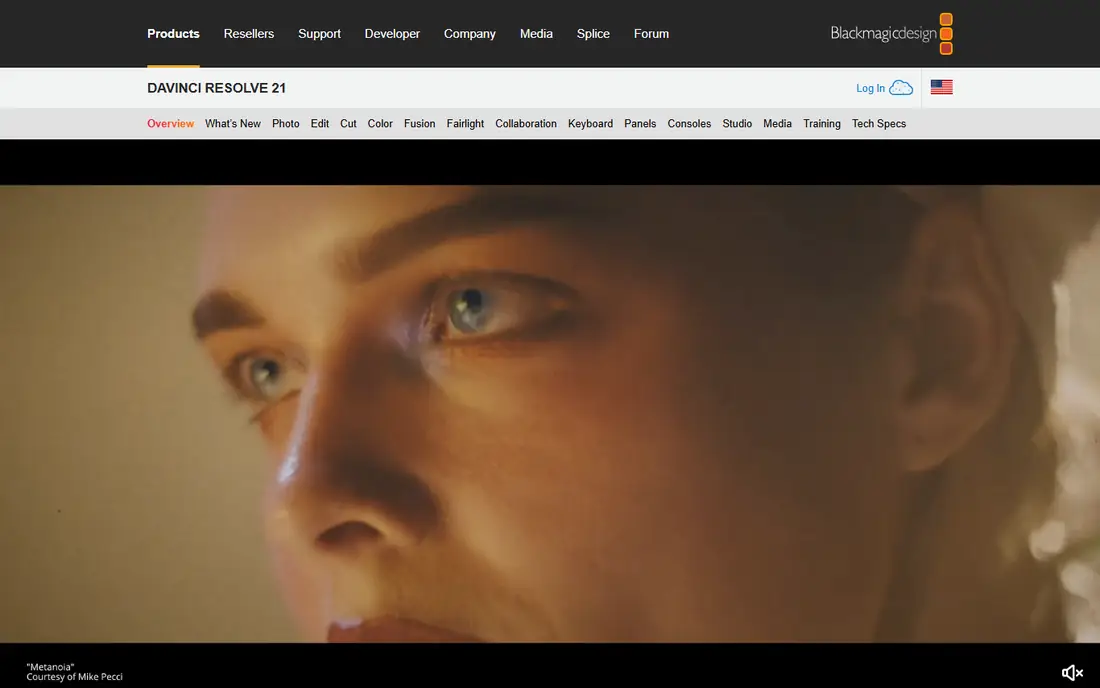Open the Studio tab
This screenshot has height=688, width=1100.
(737, 123)
